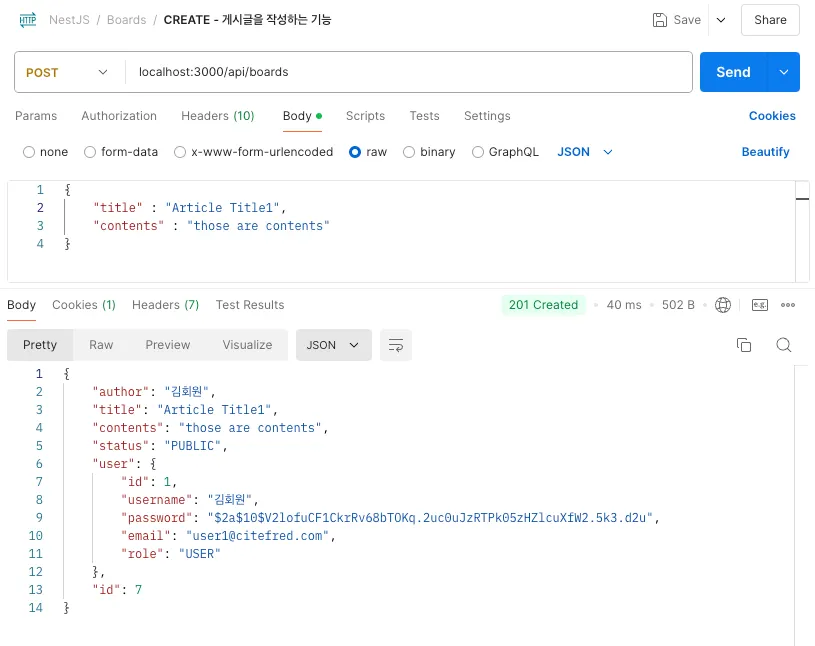The image size is (815, 646).
Task: Open the POST method dropdown
Action: point(68,72)
